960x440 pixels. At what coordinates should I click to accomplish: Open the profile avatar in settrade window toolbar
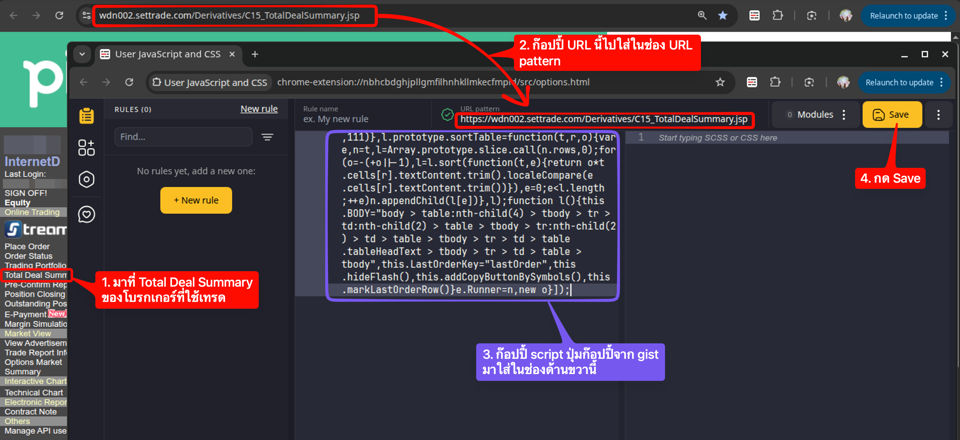point(846,15)
